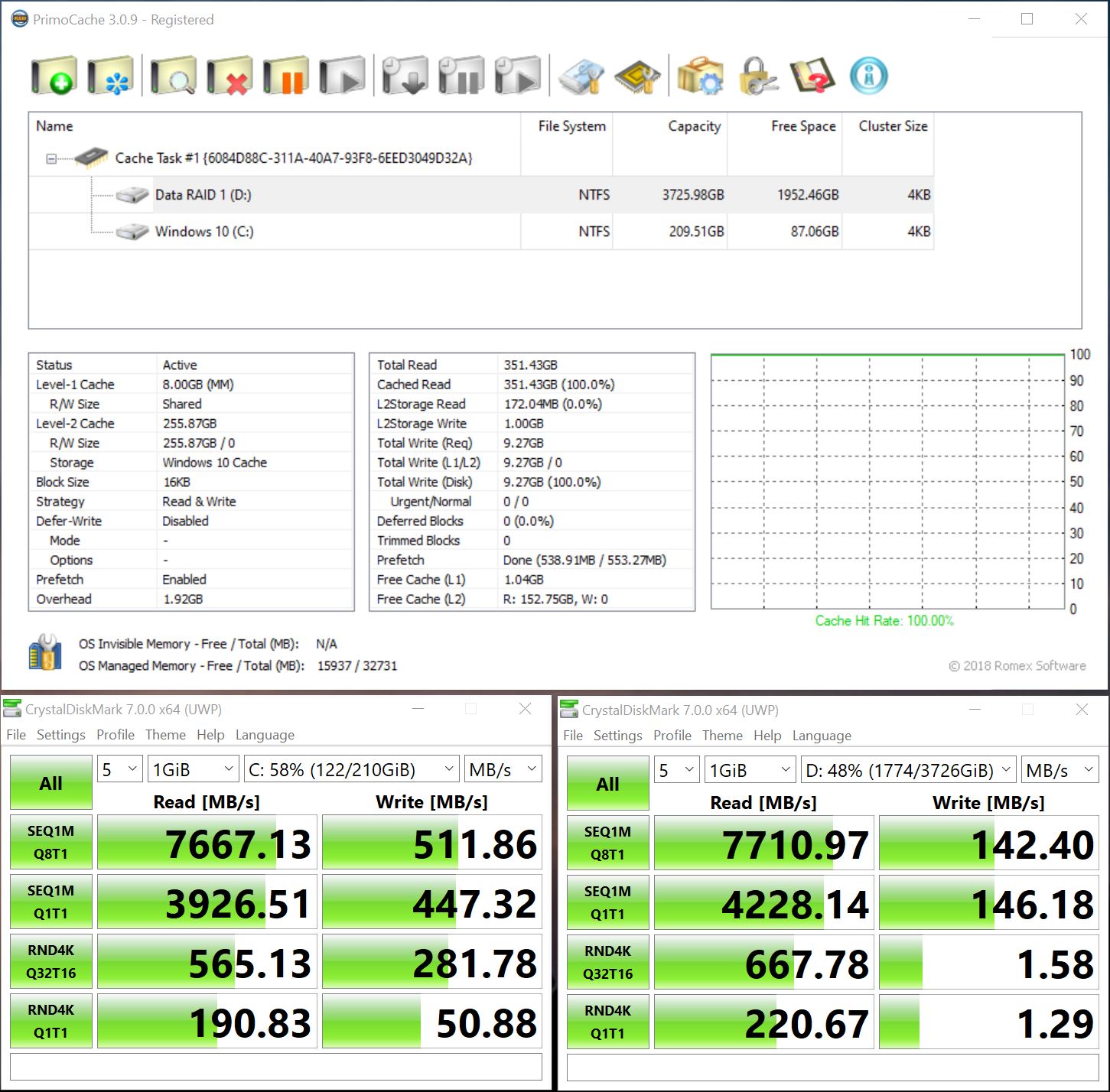This screenshot has height=1092, width=1110.
Task: Run RND4K Q32T16 test in right CrystalDiskMark
Action: [x=608, y=962]
